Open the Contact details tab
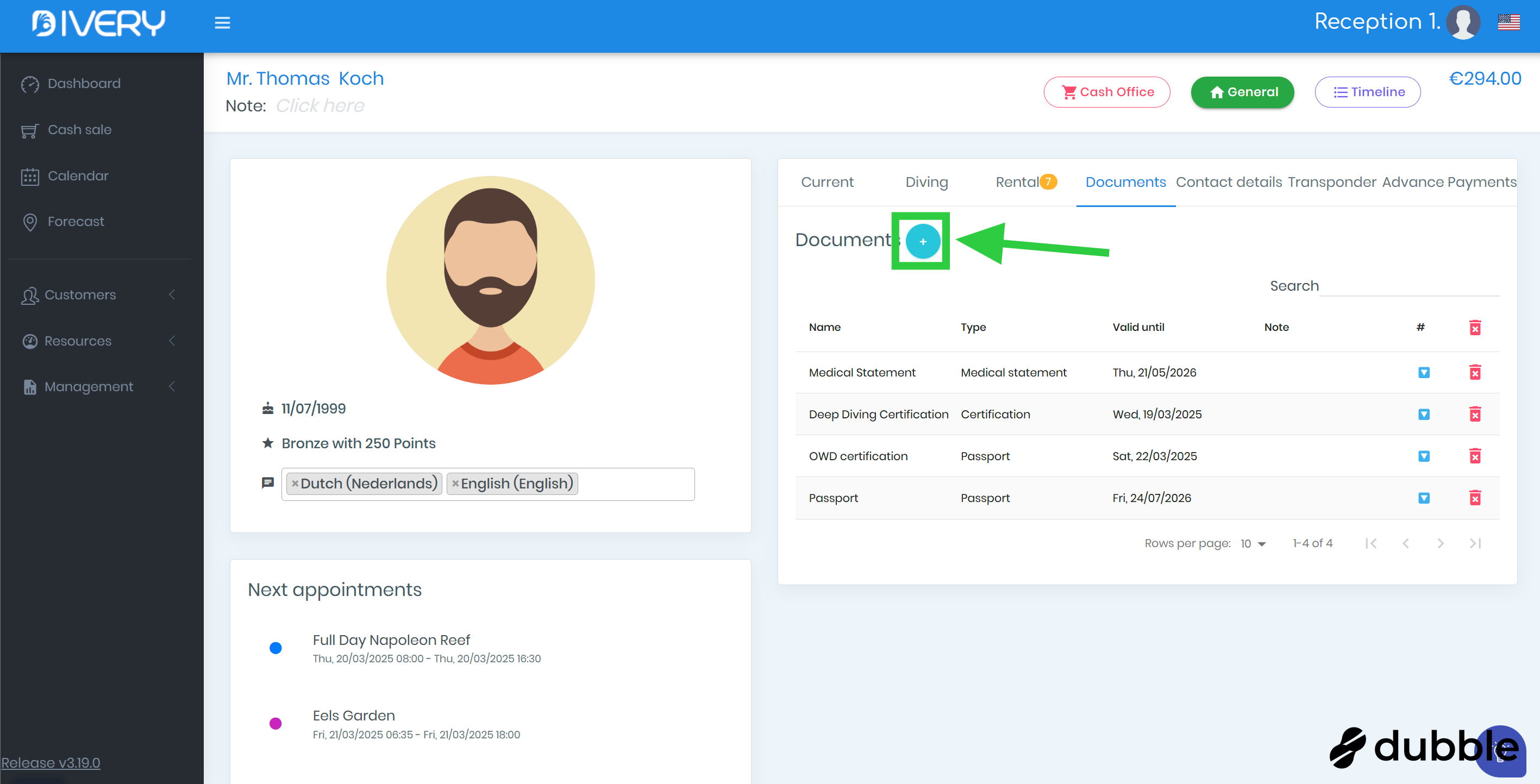The height and width of the screenshot is (784, 1540). [x=1229, y=182]
